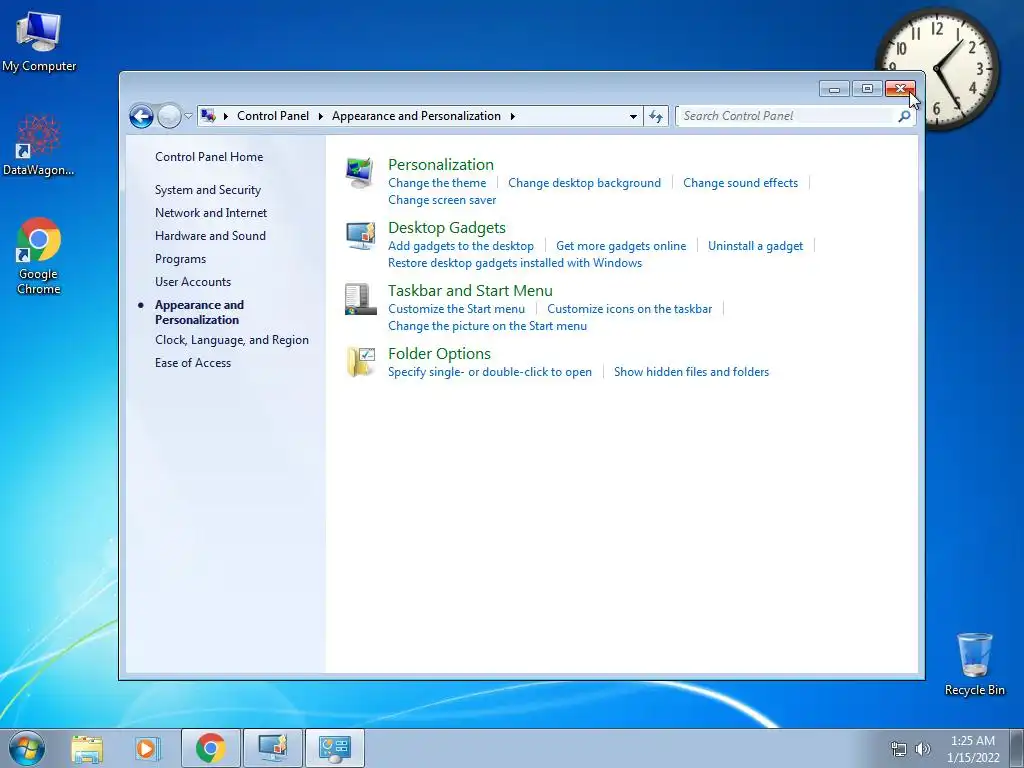The width and height of the screenshot is (1024, 768).
Task: Minimize the Control Panel window
Action: tap(834, 89)
